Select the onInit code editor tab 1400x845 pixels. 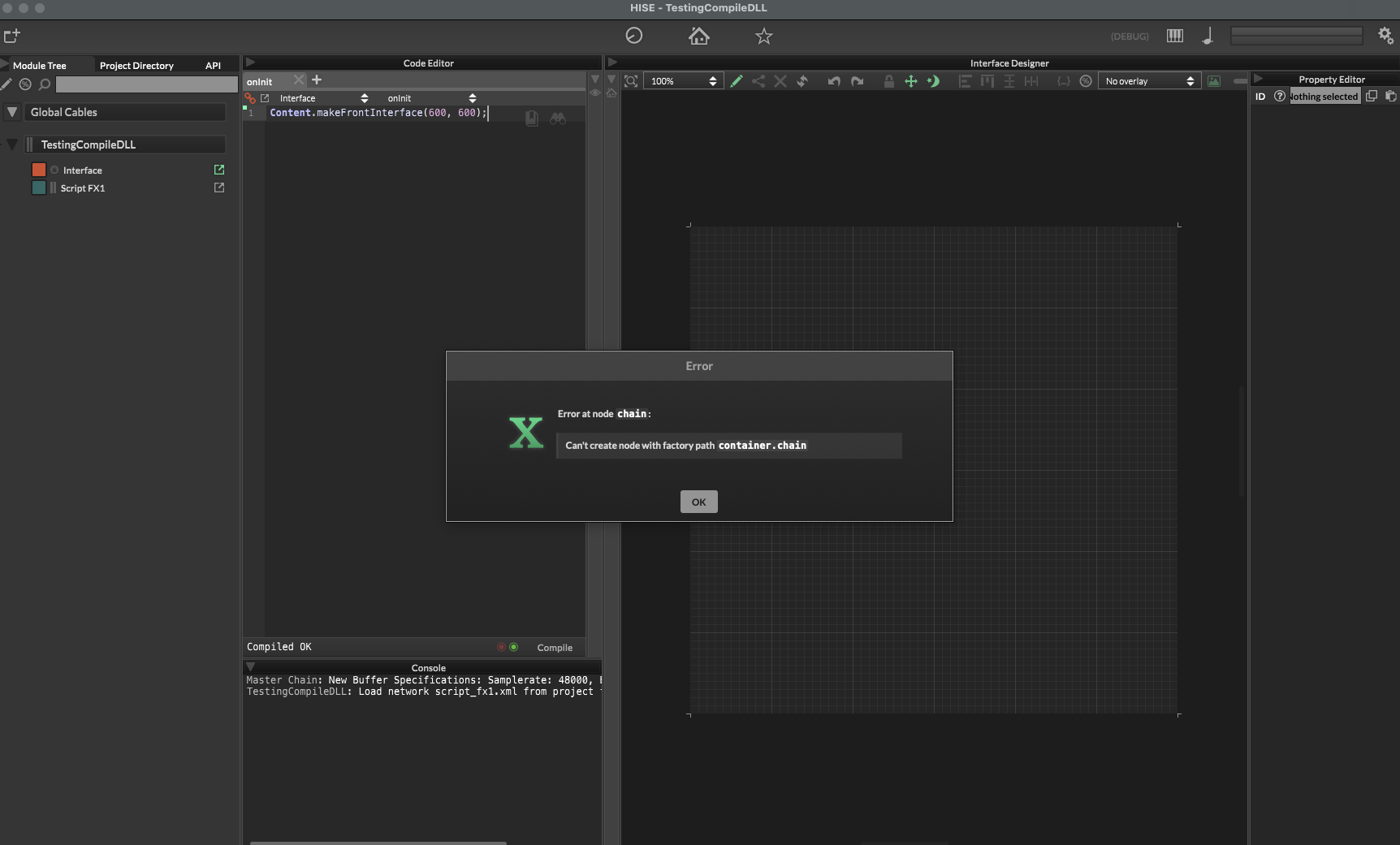tap(260, 82)
